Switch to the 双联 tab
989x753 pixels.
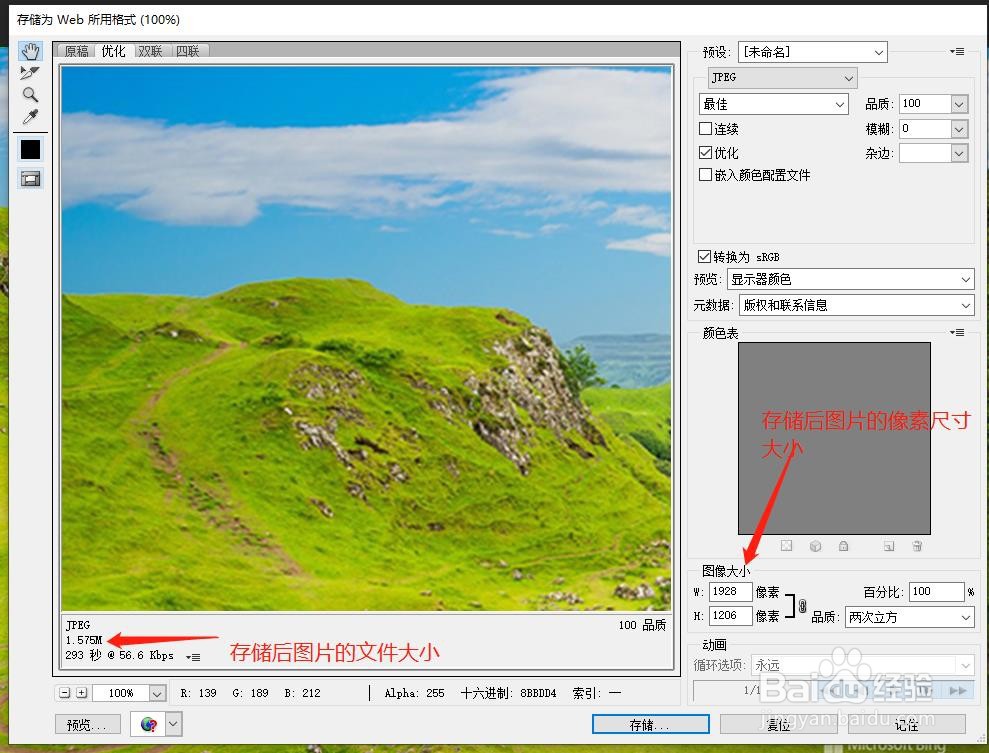tap(151, 51)
